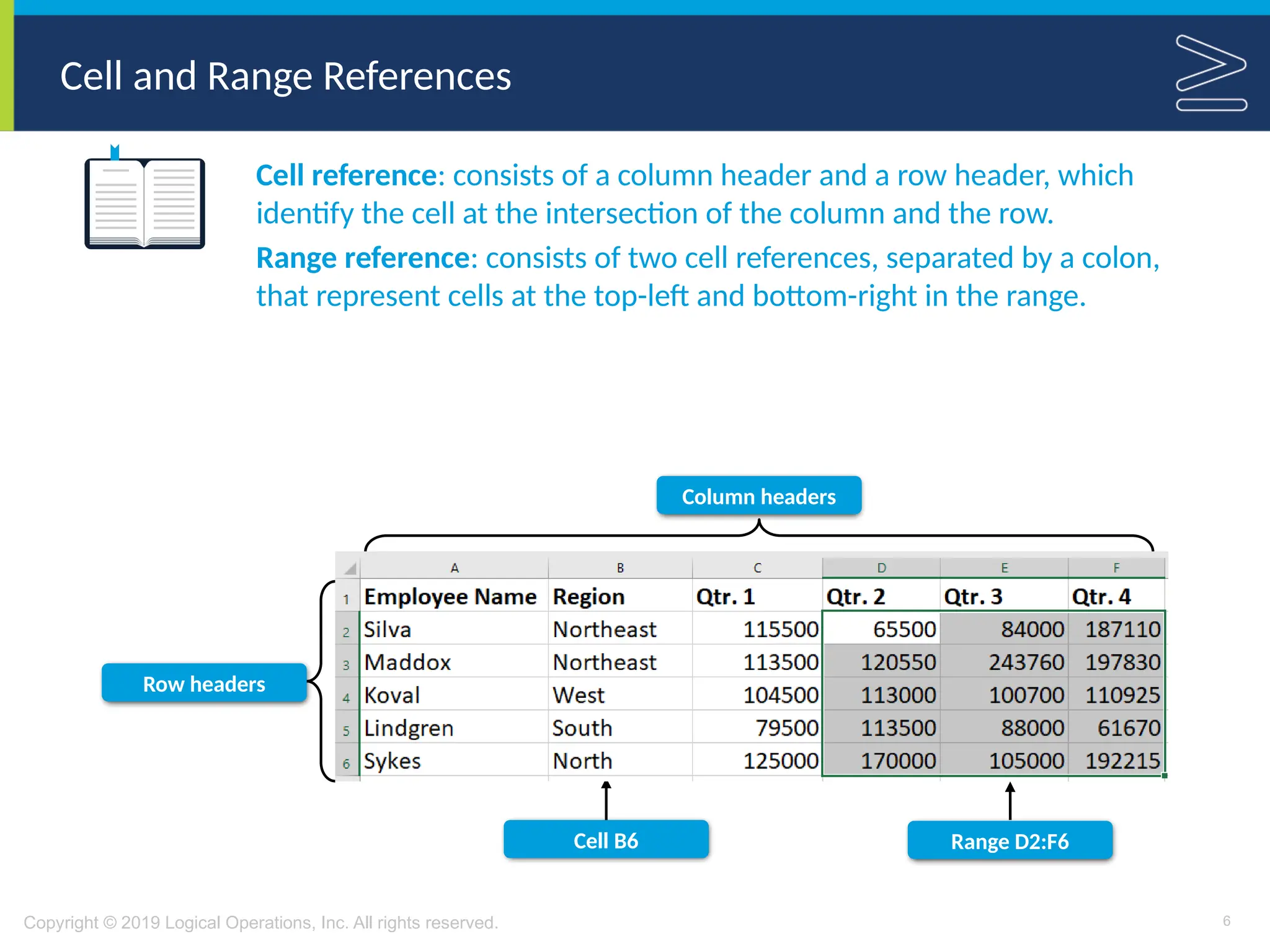The image size is (1270, 952).
Task: Select column header D
Action: (881, 568)
